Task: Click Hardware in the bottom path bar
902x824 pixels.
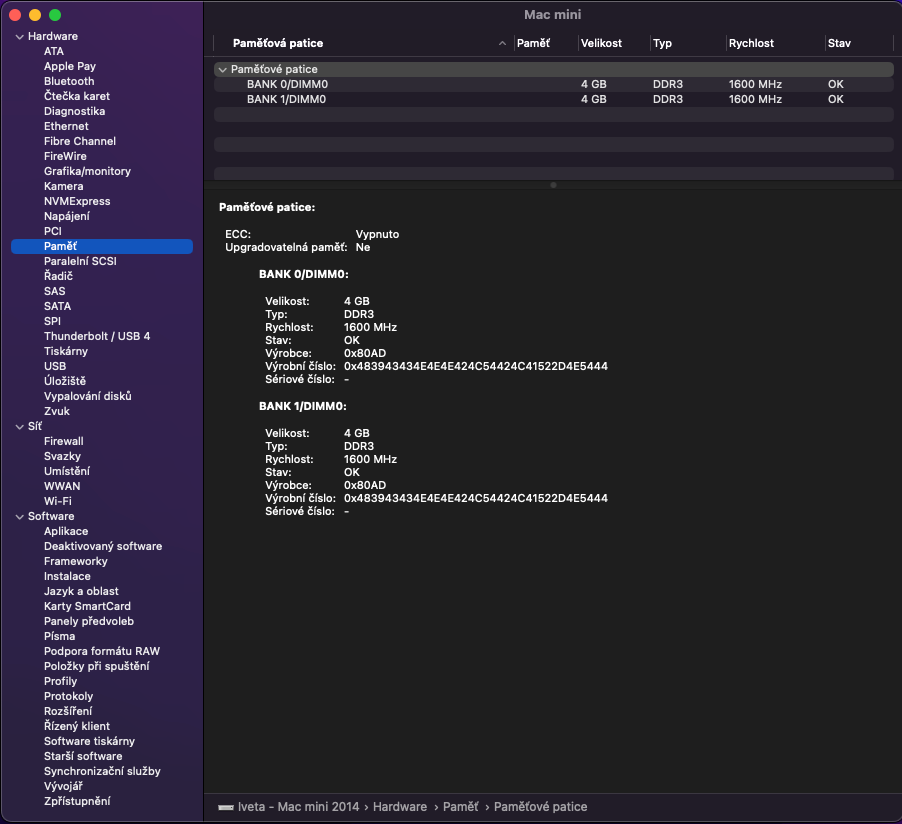Action: click(x=400, y=807)
